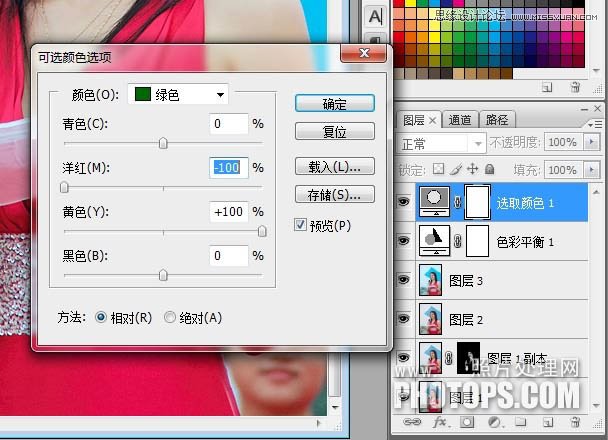Select the 相对(R) method radio button
This screenshot has height=440, width=608.
pos(101,317)
